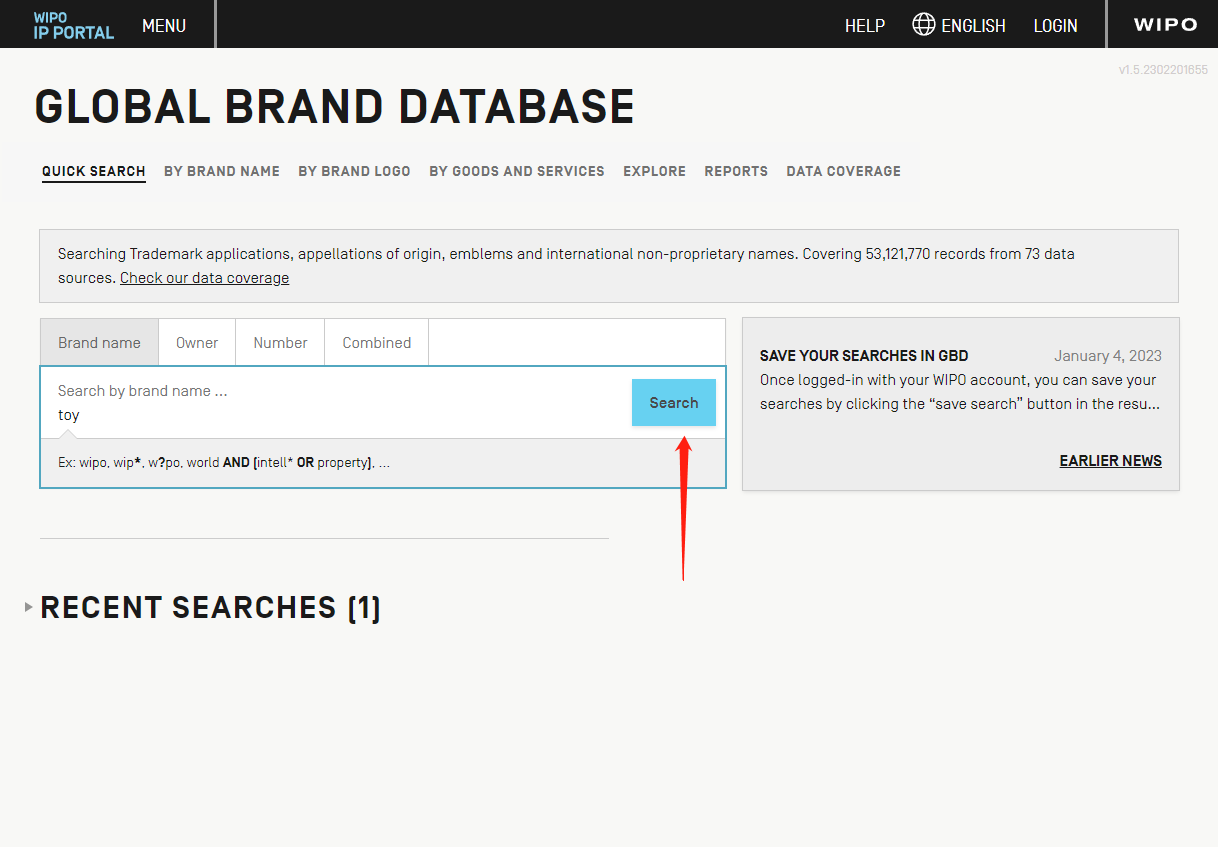Click the January 4, 2023 news date
1218x847 pixels.
point(1108,356)
